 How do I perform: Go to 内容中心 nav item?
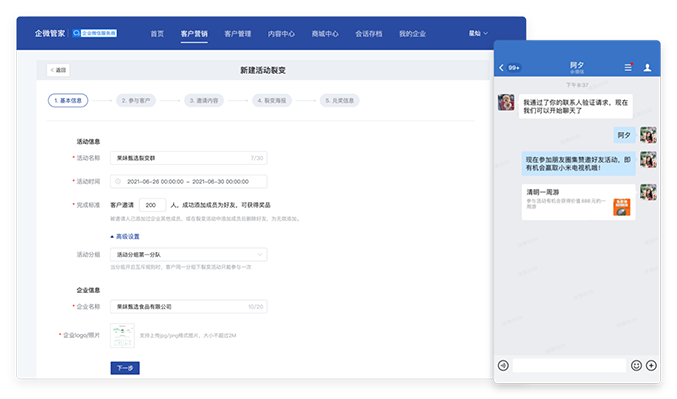point(282,34)
